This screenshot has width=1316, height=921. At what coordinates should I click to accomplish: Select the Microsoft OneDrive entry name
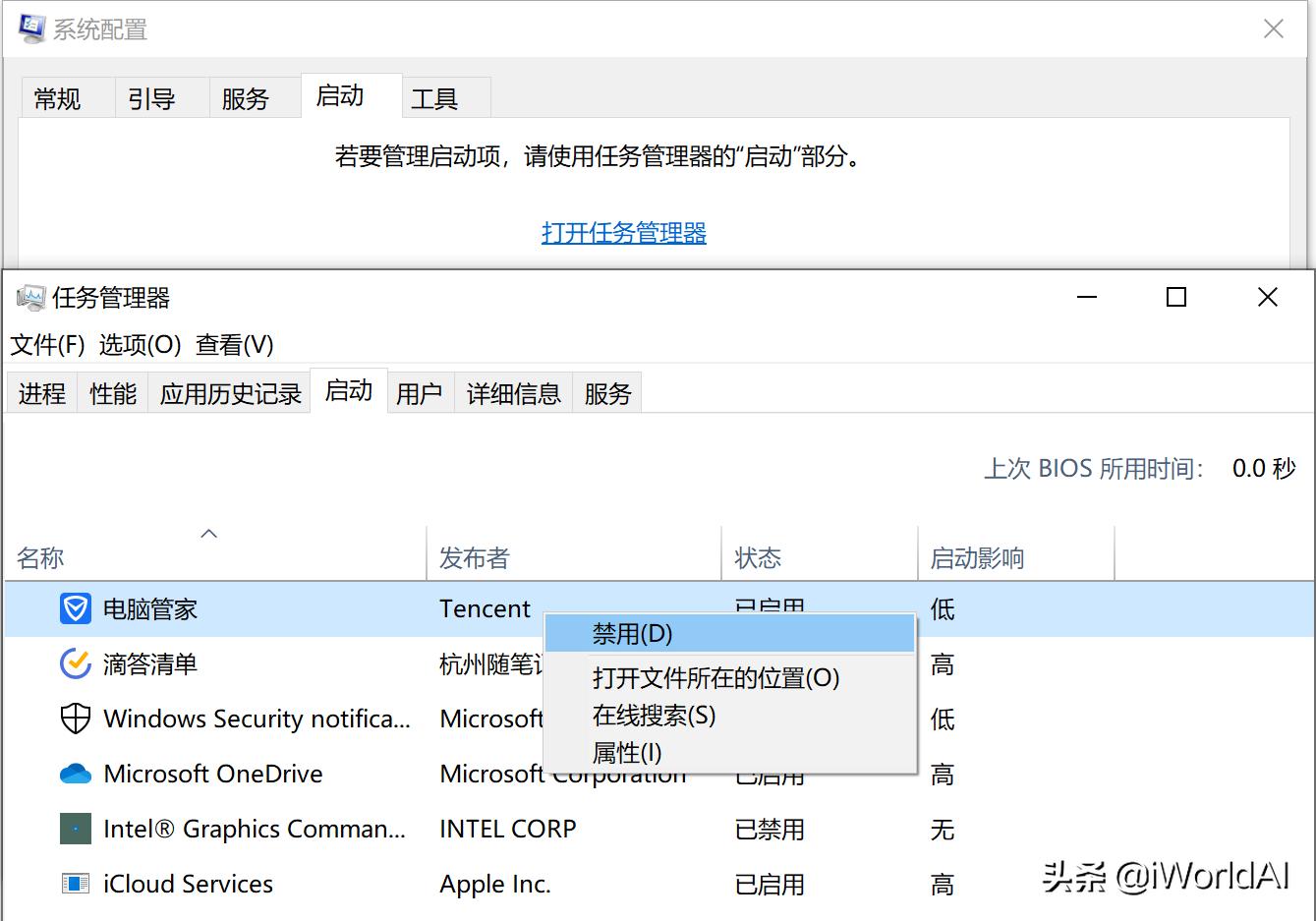(213, 775)
